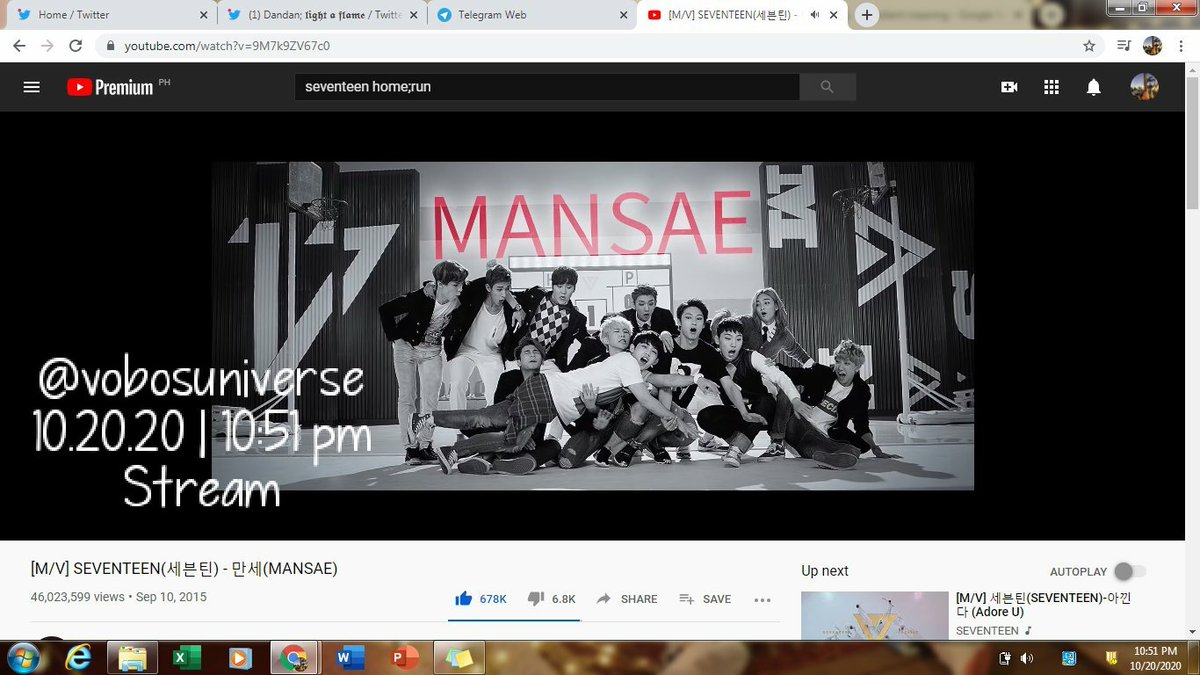1200x675 pixels.
Task: Save the video to a playlist
Action: click(x=705, y=599)
